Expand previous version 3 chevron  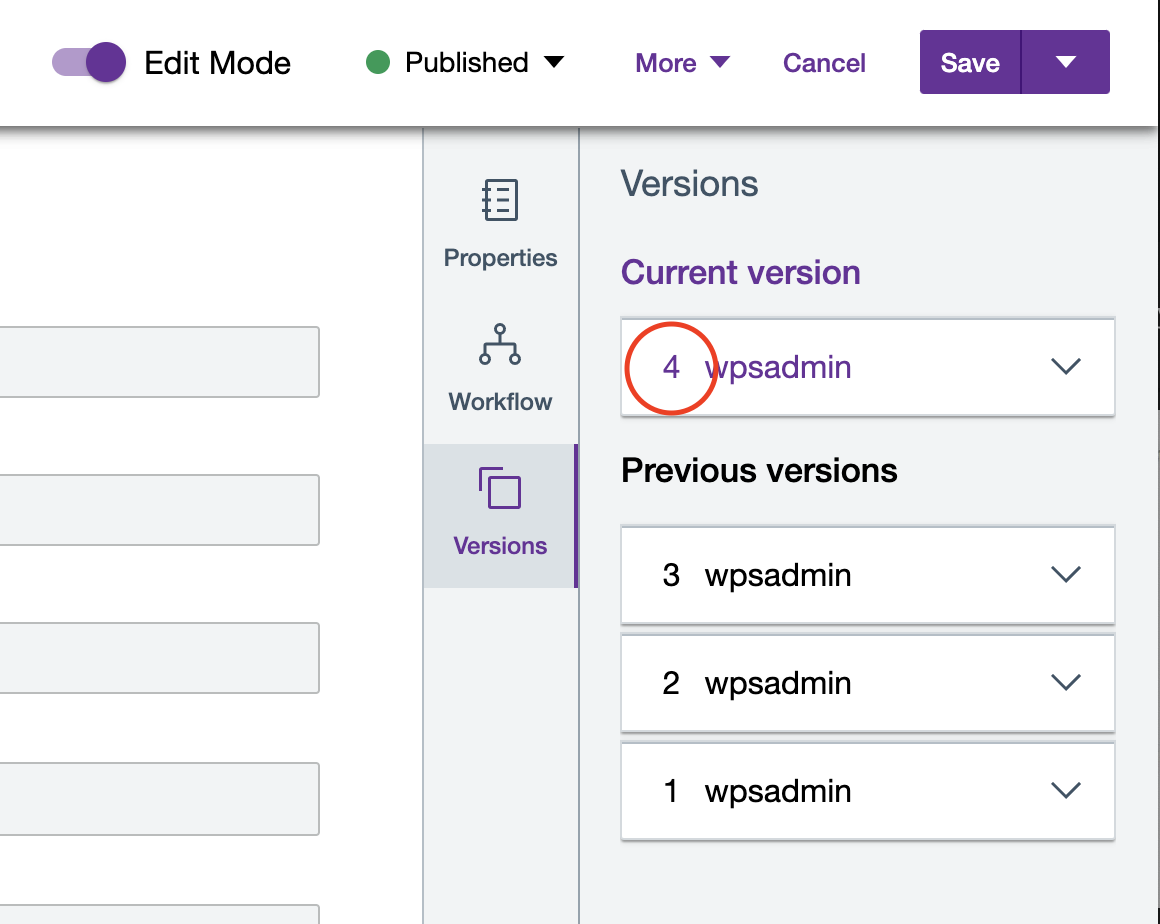point(1066,575)
